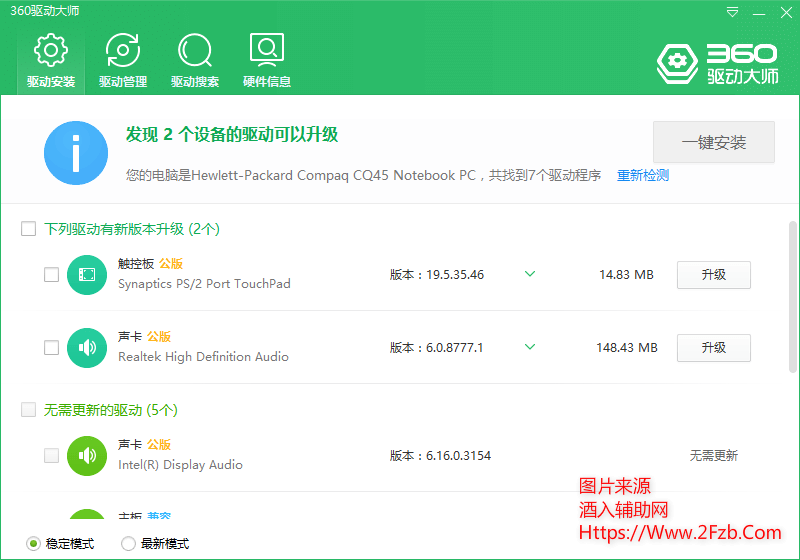This screenshot has height=560, width=800.
Task: Minimize the 360驱动大师 window
Action: pyautogui.click(x=759, y=13)
